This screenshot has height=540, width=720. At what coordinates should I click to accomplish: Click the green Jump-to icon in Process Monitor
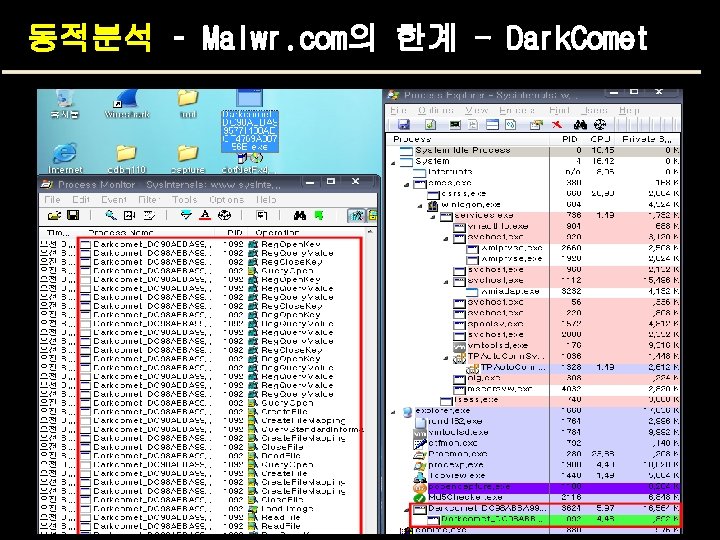[x=319, y=215]
